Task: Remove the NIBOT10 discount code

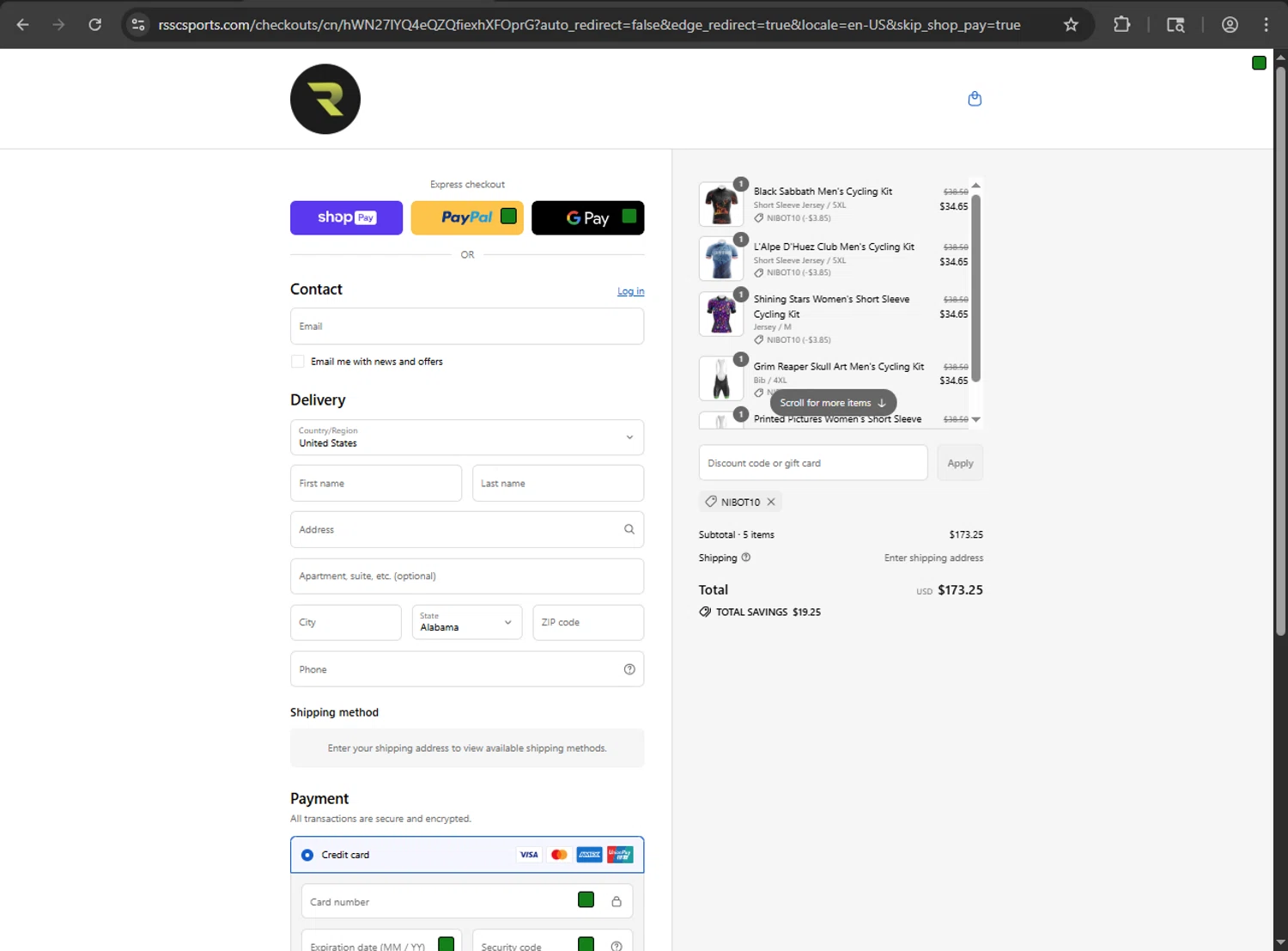Action: tap(771, 502)
